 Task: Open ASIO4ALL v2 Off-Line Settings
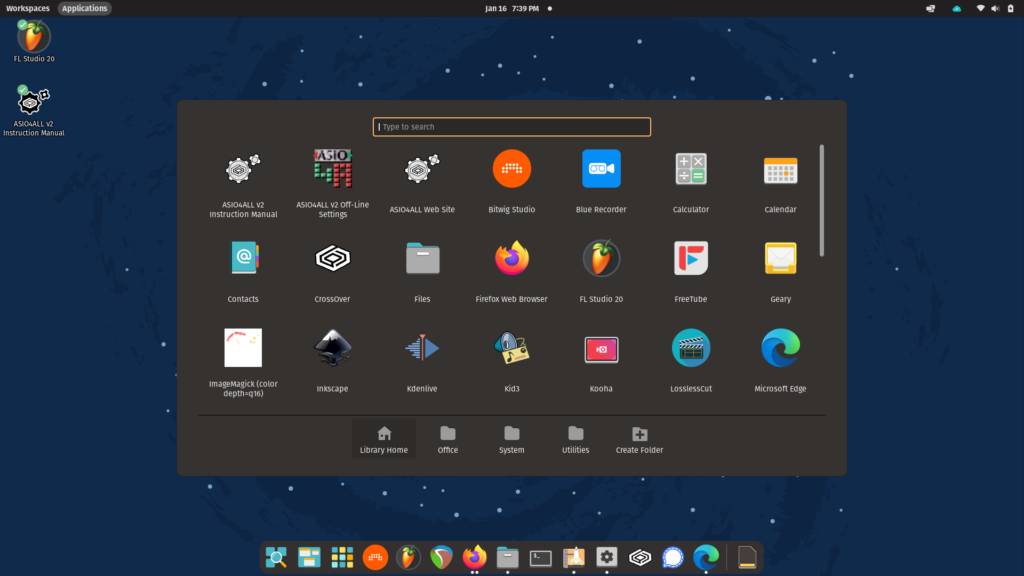[332, 169]
